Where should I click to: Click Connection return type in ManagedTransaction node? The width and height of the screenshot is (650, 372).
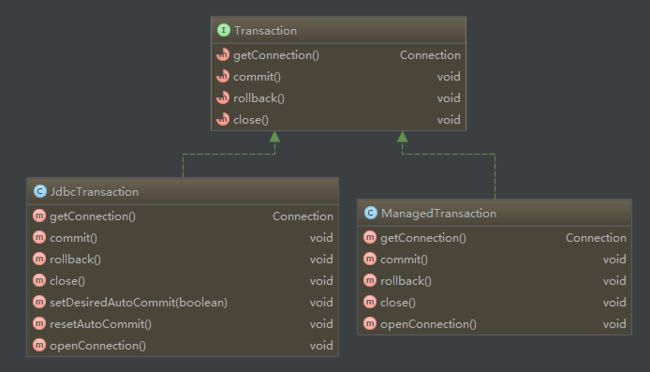point(596,238)
